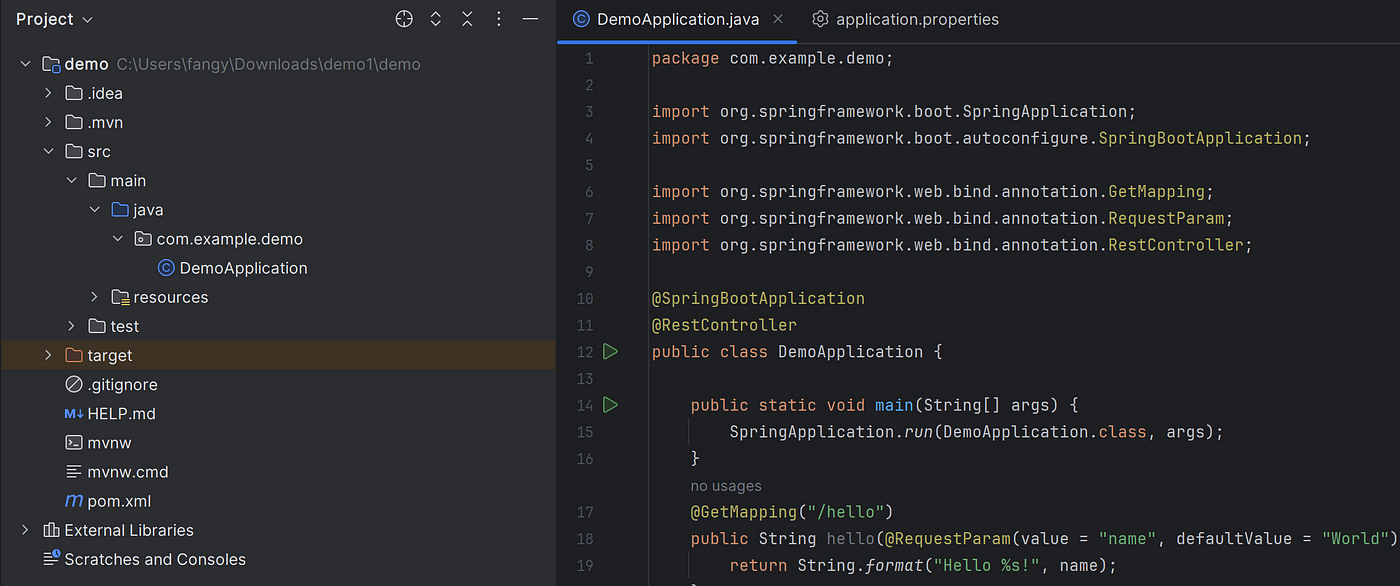Click the .gitignore file icon
Viewport: 1400px width, 586px height.
tap(73, 384)
